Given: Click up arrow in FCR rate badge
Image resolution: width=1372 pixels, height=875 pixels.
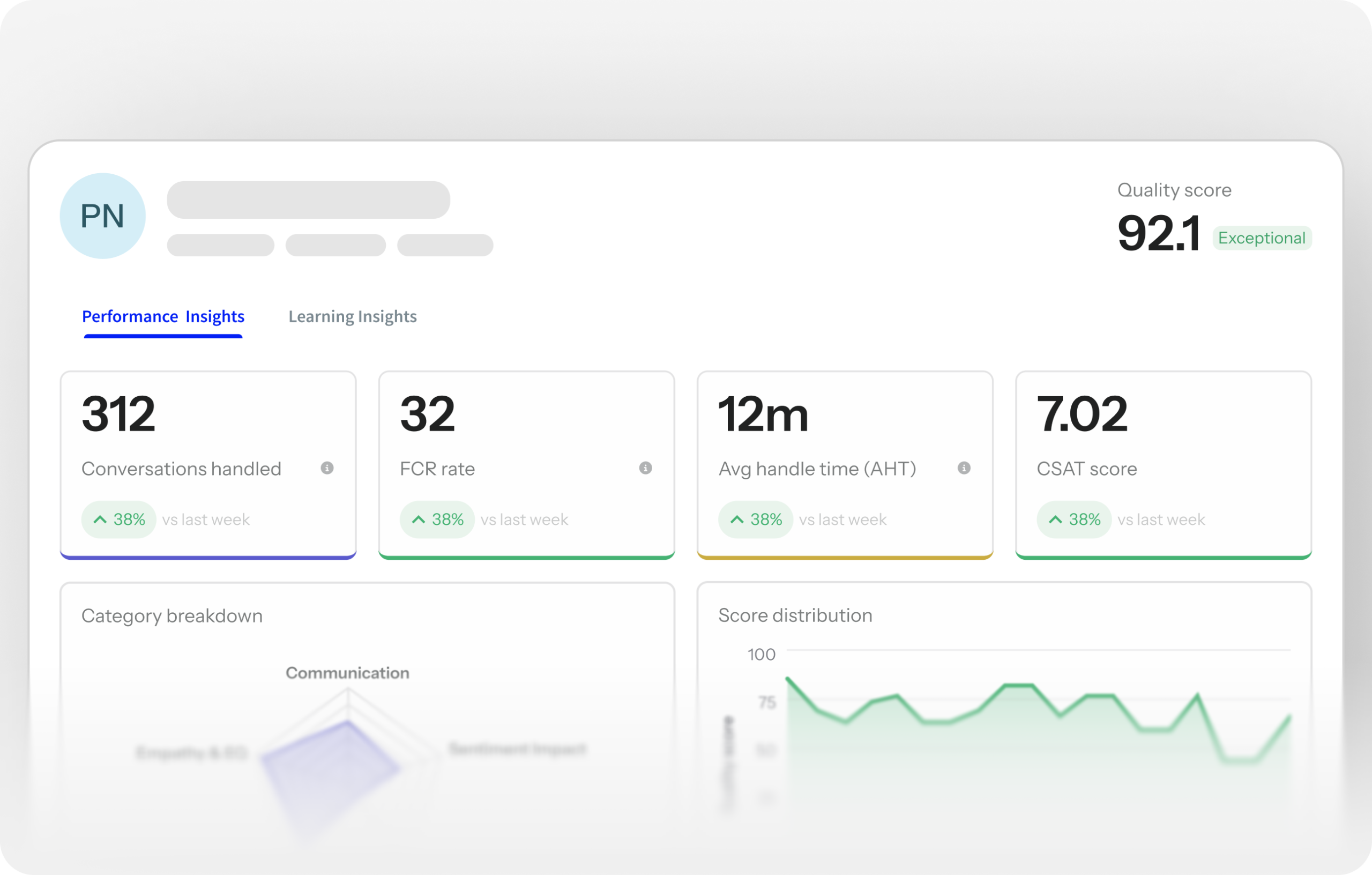Looking at the screenshot, I should tap(418, 520).
